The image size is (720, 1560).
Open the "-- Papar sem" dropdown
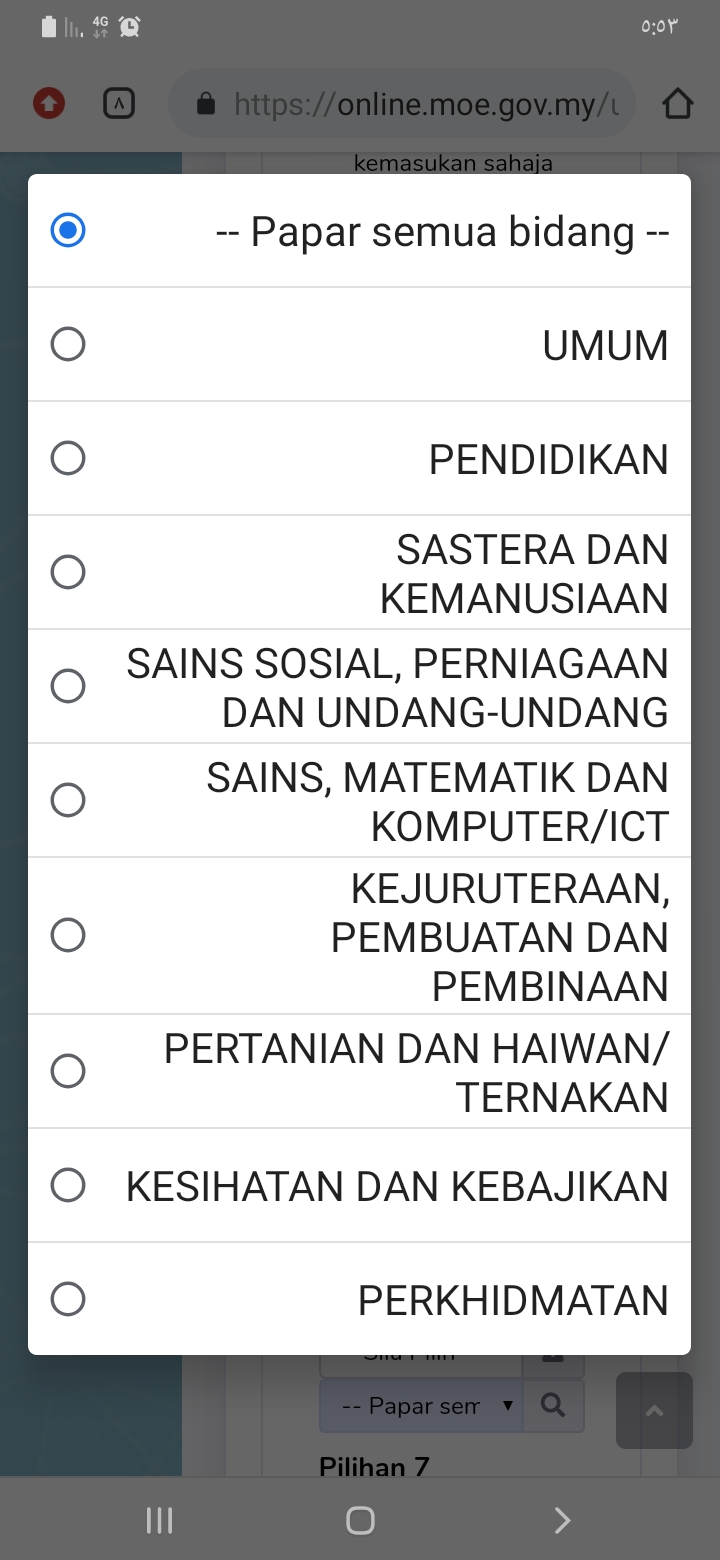pyautogui.click(x=422, y=1405)
